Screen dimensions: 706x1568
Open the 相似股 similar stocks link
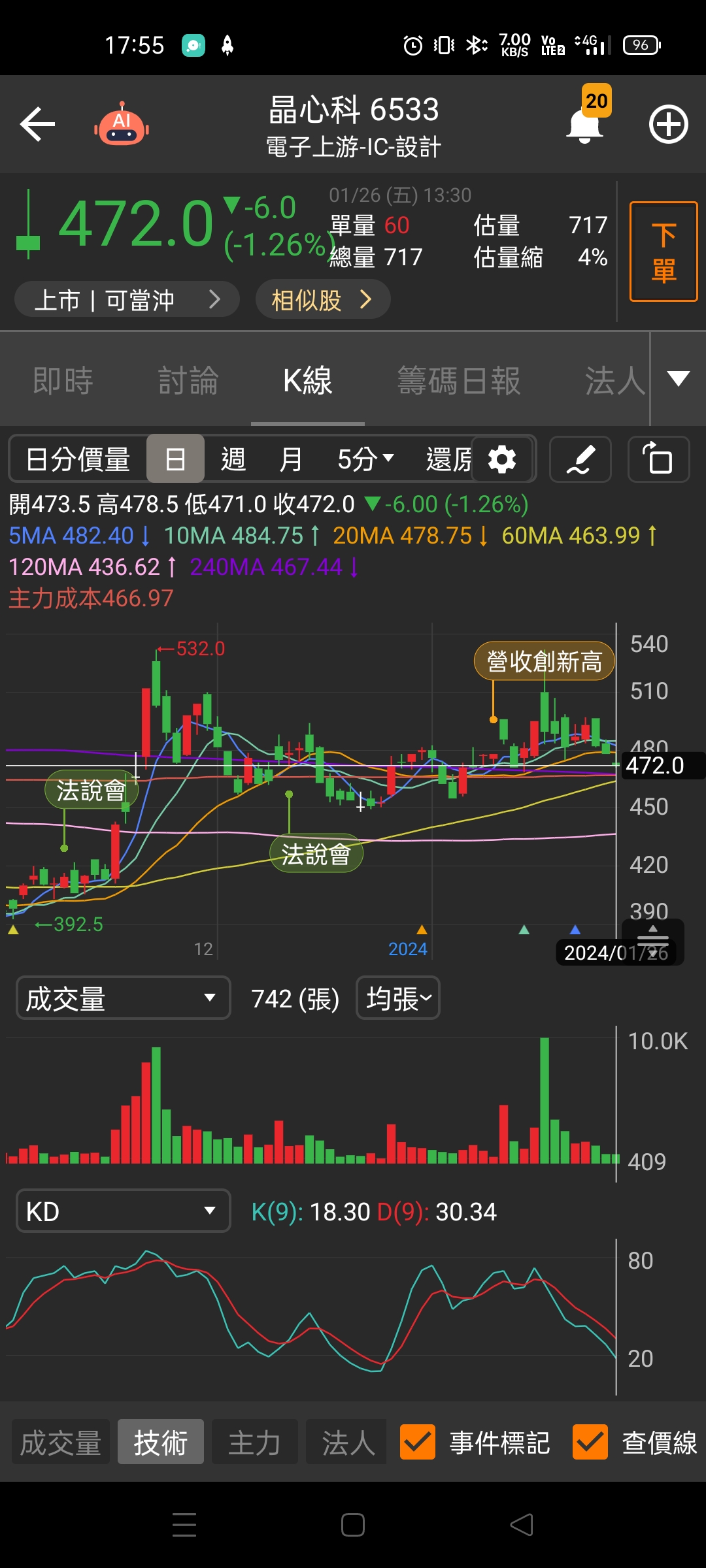click(x=322, y=300)
